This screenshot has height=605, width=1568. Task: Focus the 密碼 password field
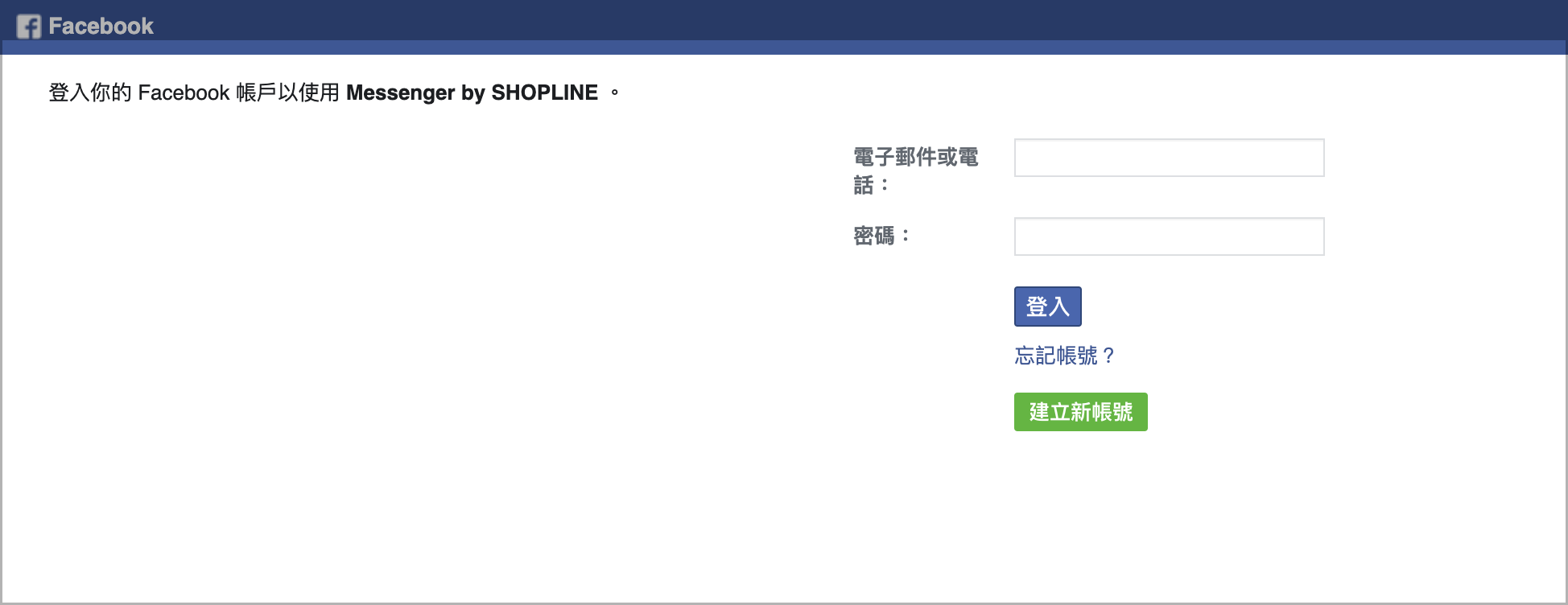pyautogui.click(x=1169, y=237)
